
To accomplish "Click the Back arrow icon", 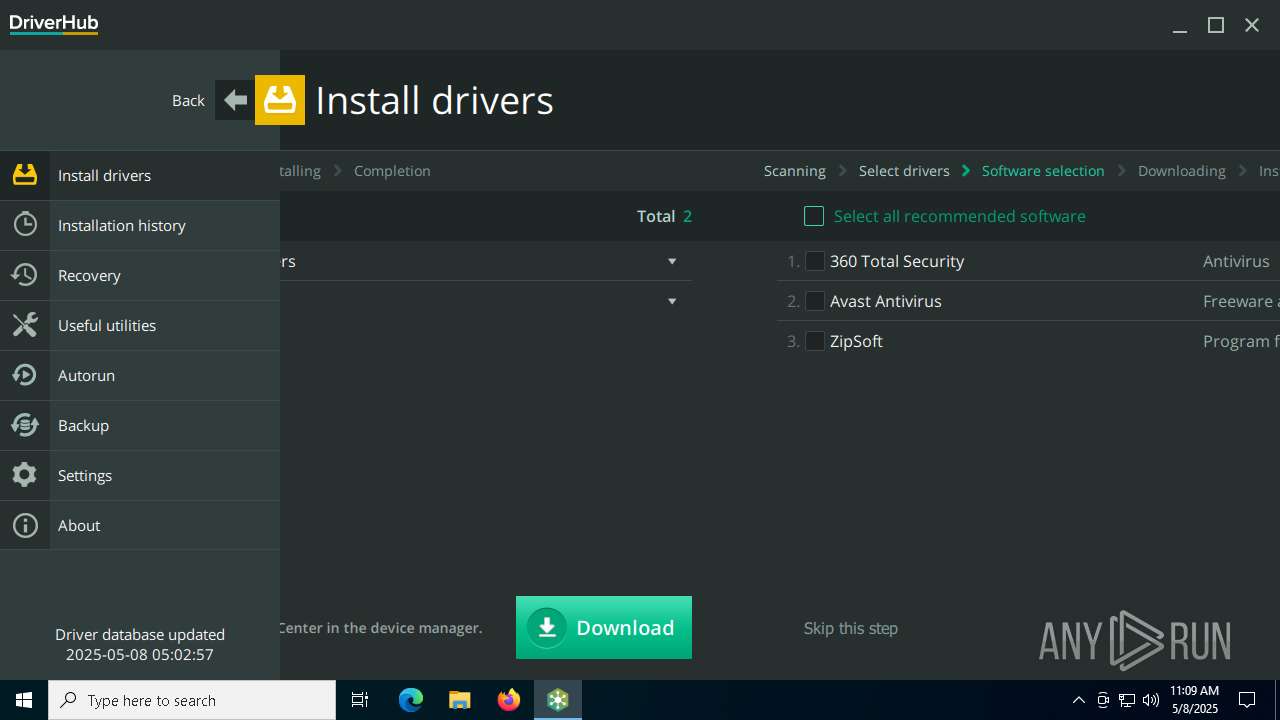I will click(235, 100).
